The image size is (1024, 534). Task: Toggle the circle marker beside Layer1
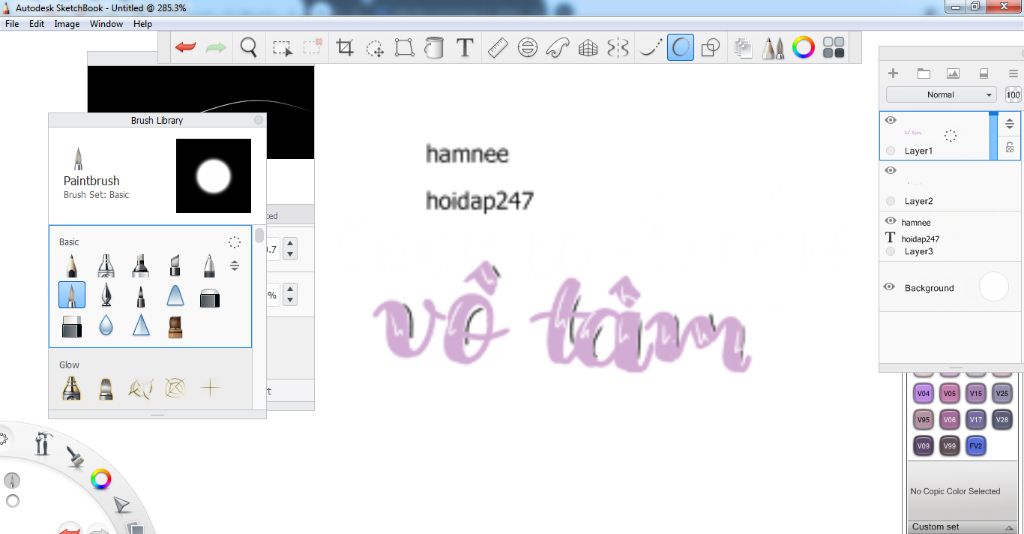890,151
